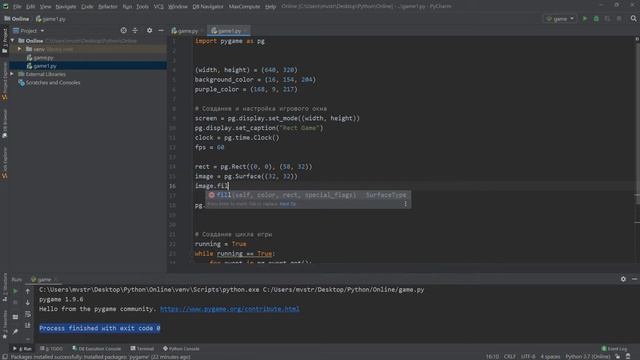This screenshot has width=640, height=360.
Task: Open the Run menu
Action: pos(127,7)
